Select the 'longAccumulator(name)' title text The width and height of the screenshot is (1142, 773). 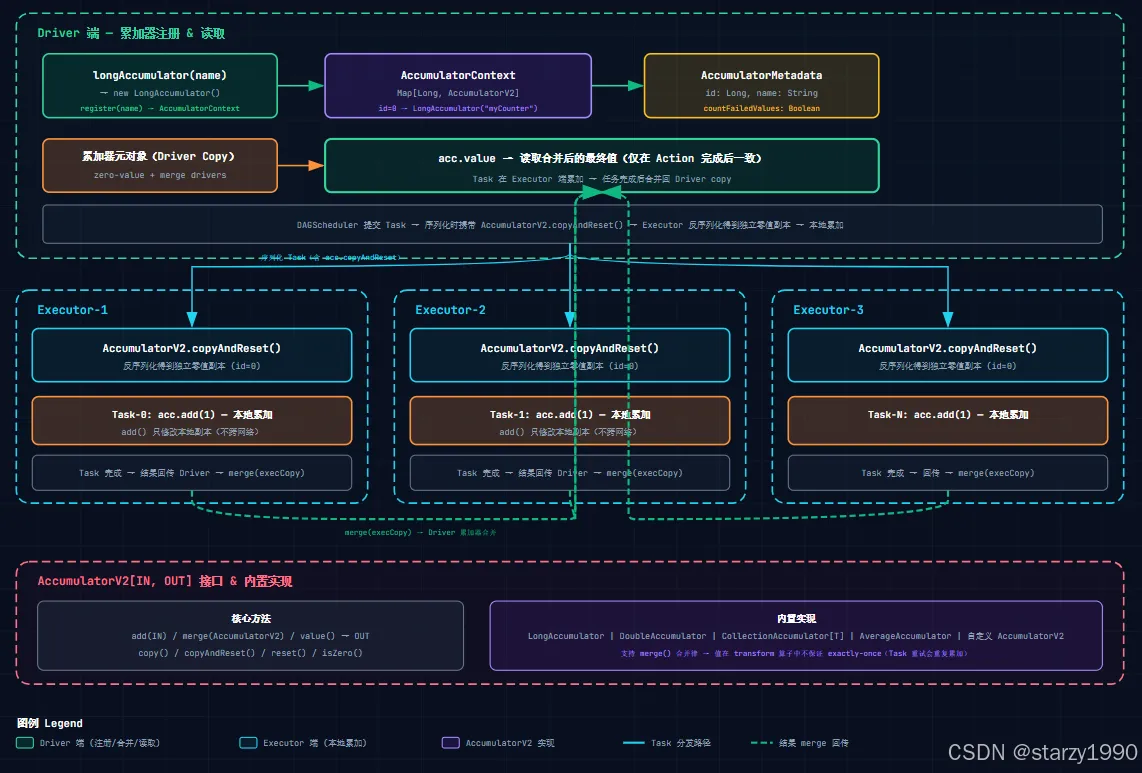(x=160, y=75)
